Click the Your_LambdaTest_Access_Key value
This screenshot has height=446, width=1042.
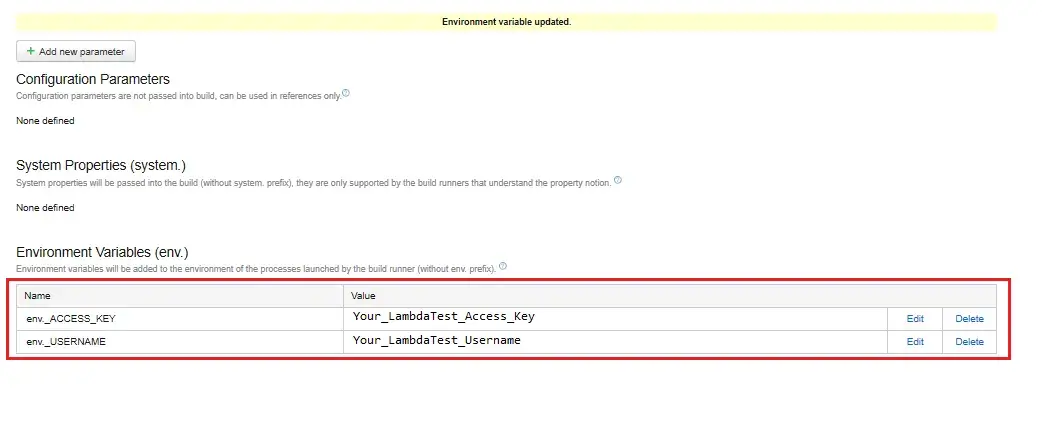(x=443, y=316)
